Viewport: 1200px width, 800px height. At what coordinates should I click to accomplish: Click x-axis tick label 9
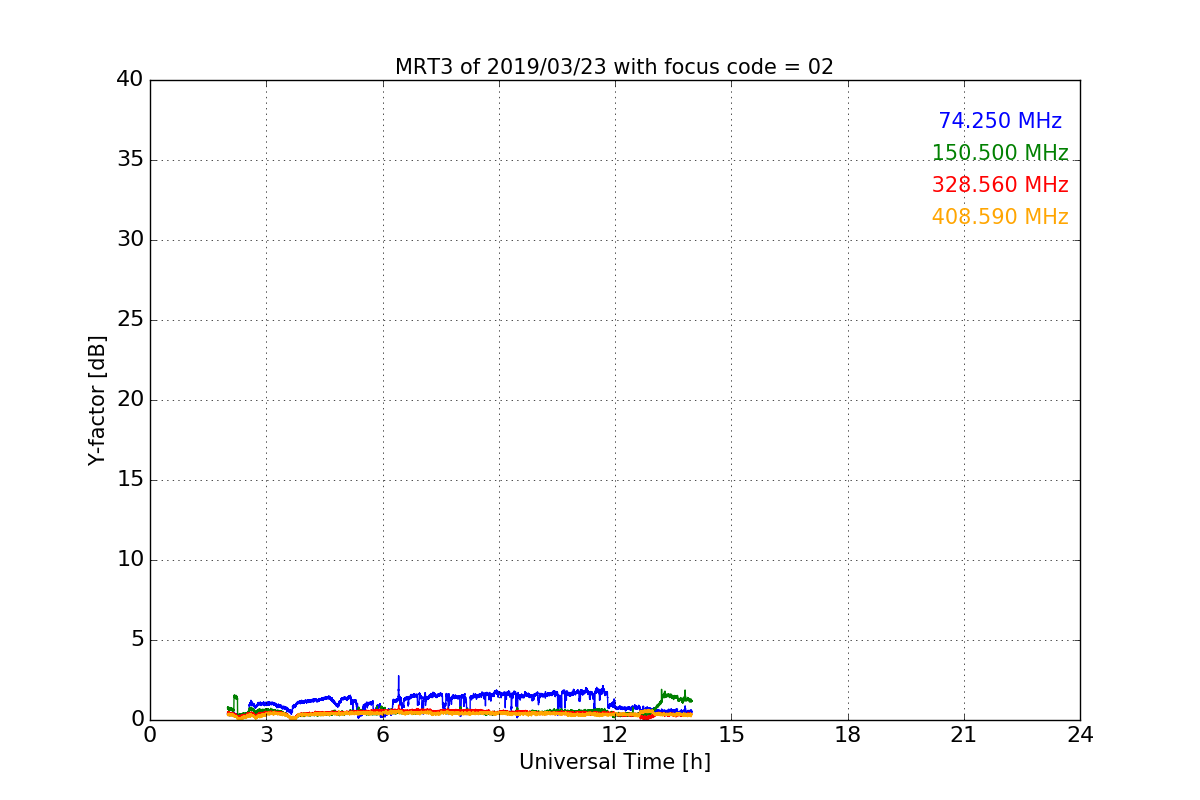click(x=499, y=735)
